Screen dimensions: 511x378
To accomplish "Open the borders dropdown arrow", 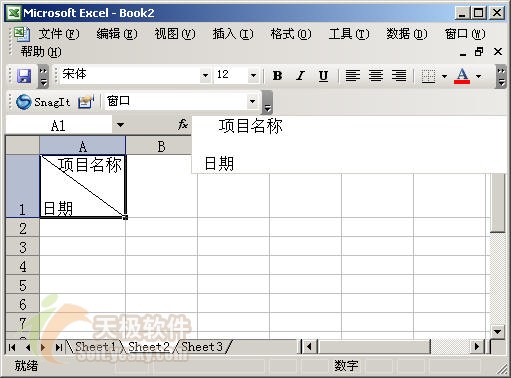I will point(444,76).
